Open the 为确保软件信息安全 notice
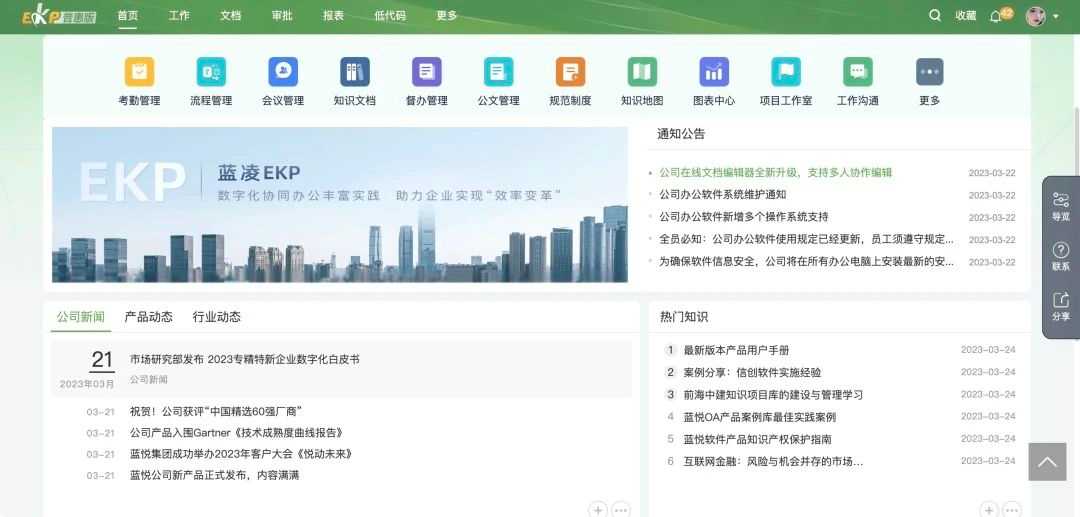Image resolution: width=1080 pixels, height=517 pixels. [x=807, y=262]
